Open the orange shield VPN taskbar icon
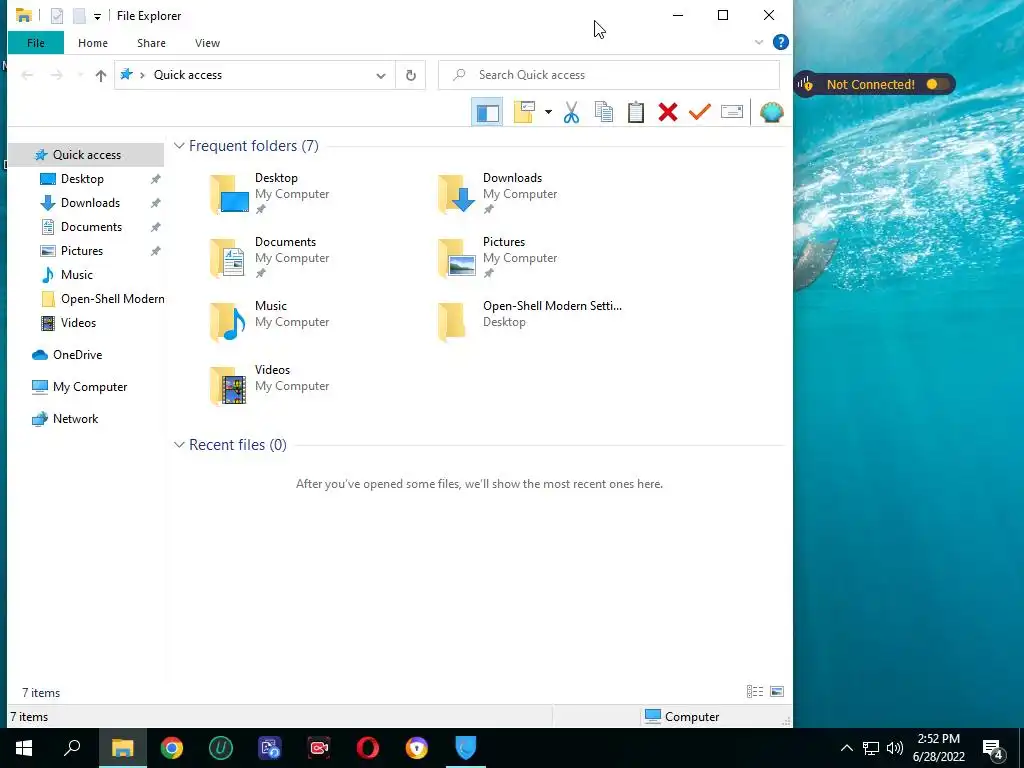This screenshot has width=1024, height=768. tap(417, 748)
